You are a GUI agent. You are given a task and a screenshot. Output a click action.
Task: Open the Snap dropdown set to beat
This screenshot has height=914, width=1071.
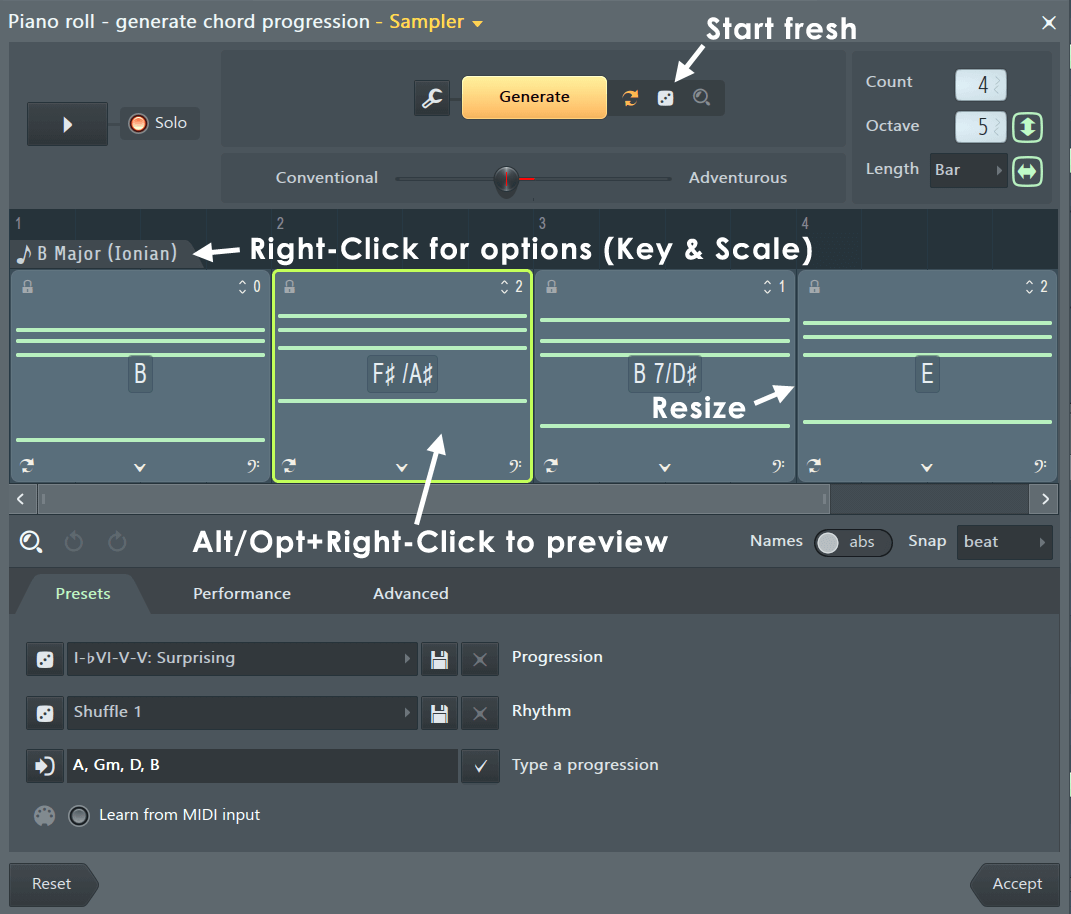tap(1004, 542)
